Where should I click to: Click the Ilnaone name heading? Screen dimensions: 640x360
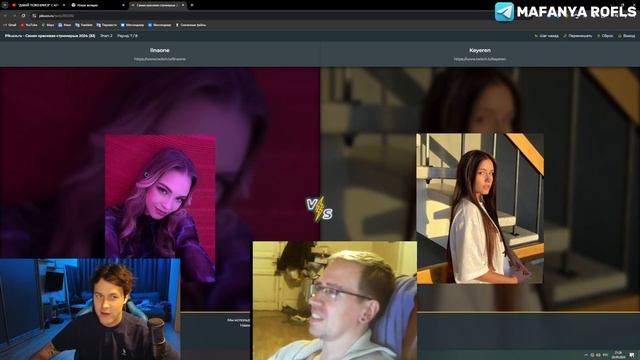[160, 50]
